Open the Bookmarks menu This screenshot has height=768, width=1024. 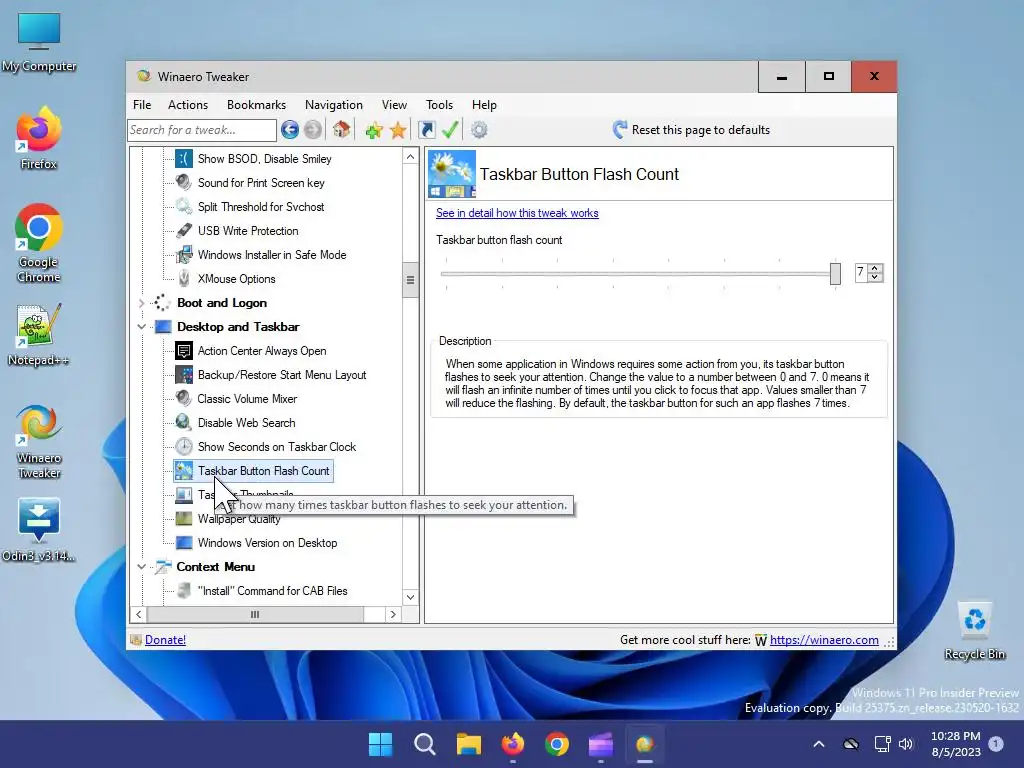pyautogui.click(x=256, y=105)
